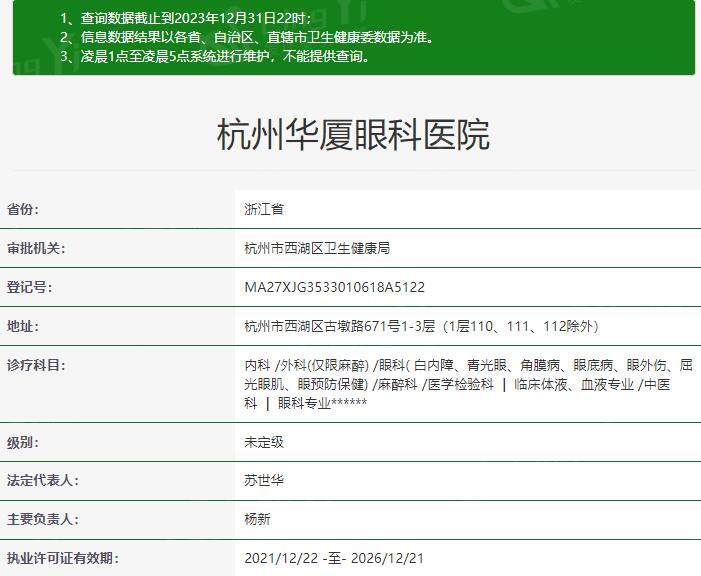Click the departments text starting 内科 /外科
701x576 pixels.
(x=469, y=384)
